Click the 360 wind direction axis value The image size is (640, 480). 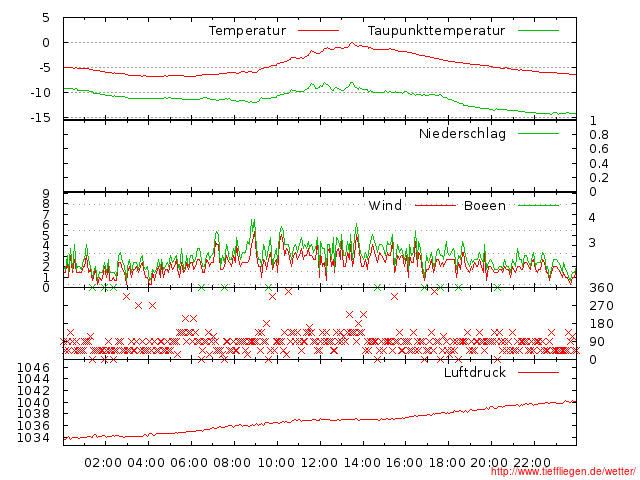pyautogui.click(x=601, y=288)
